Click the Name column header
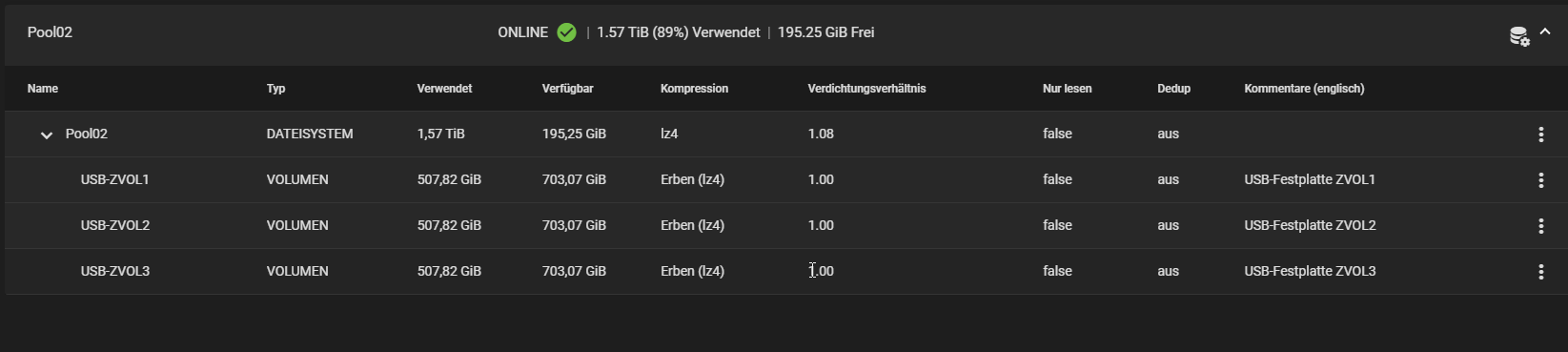This screenshot has height=352, width=1568. click(x=43, y=89)
